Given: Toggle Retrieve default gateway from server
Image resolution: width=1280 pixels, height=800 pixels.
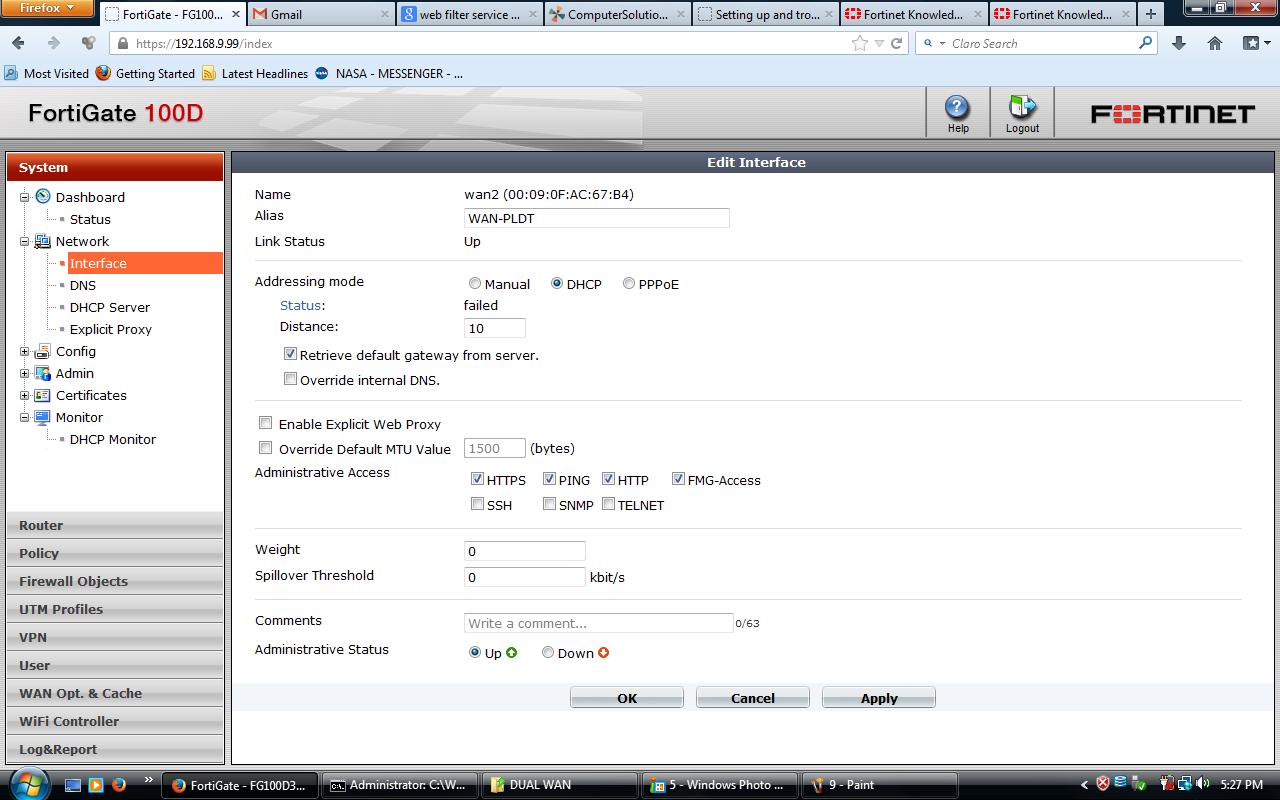Looking at the screenshot, I should pyautogui.click(x=290, y=354).
